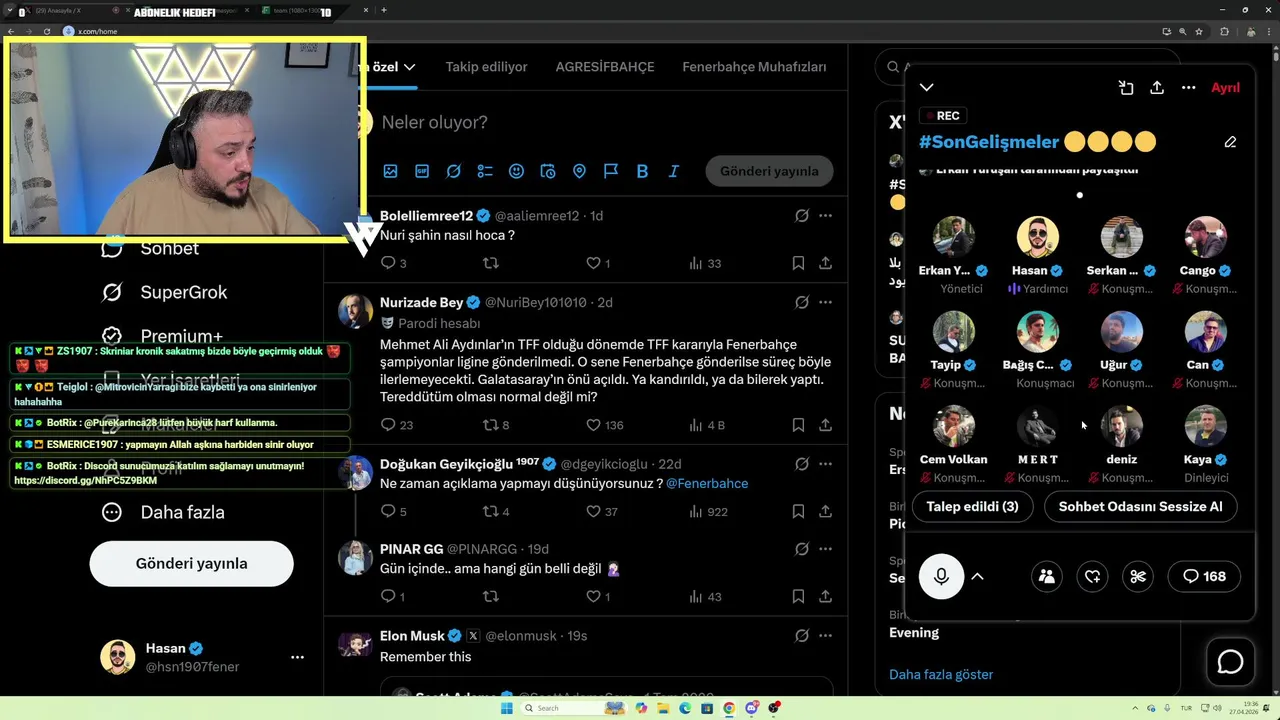Open more options on Bolelliemree12's post

825,216
